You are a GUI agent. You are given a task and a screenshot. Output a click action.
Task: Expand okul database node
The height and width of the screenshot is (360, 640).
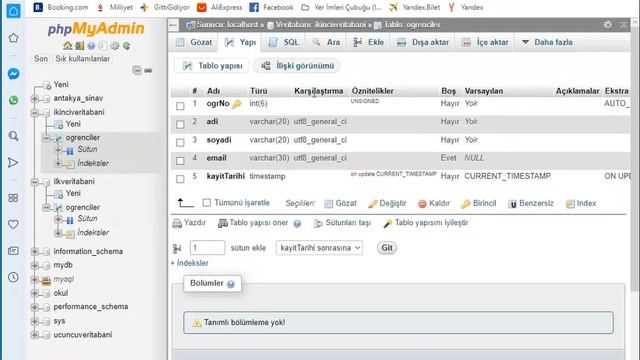click(35, 293)
